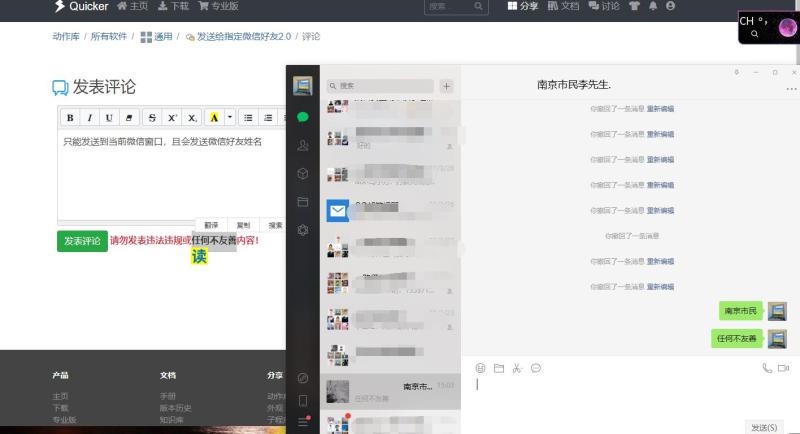This screenshot has width=800, height=434.
Task: Start a video call with the camera icon
Action: (784, 368)
